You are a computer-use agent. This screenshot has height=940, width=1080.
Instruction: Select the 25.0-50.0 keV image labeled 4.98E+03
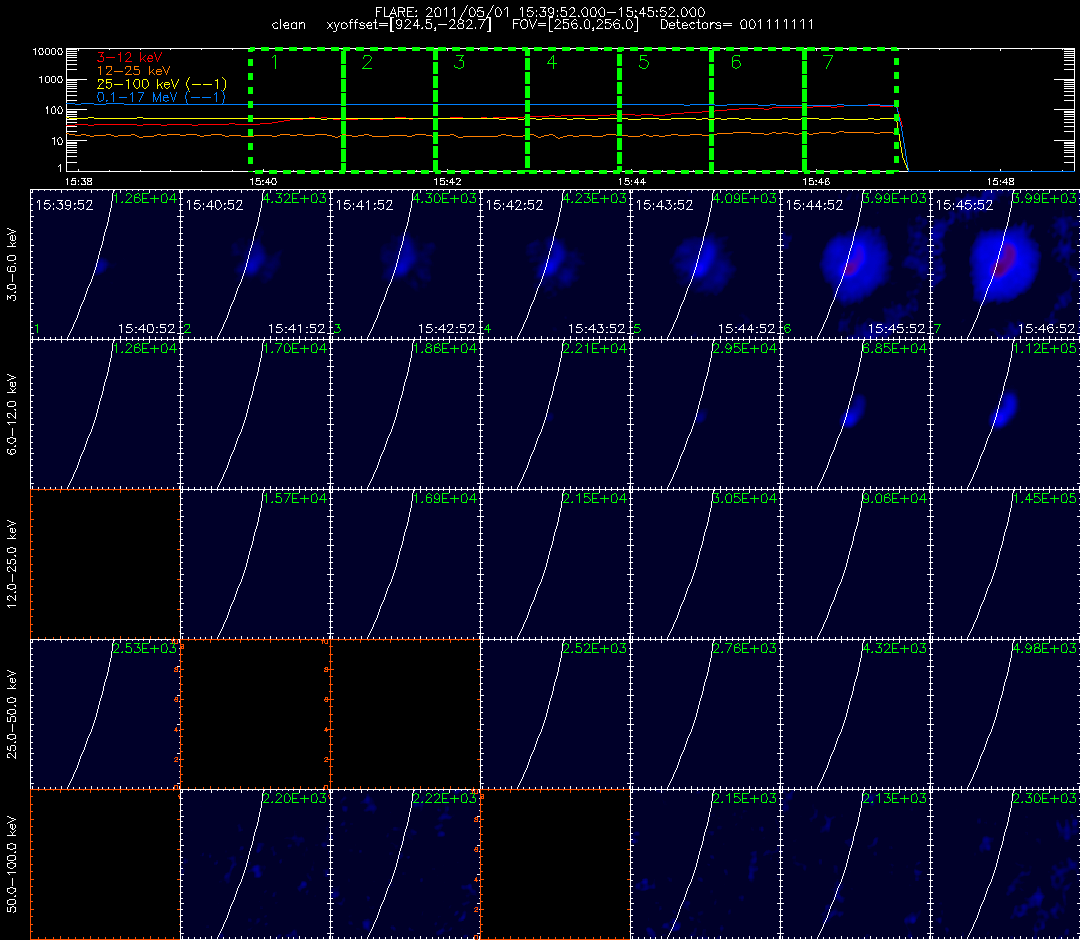[x=1006, y=714]
